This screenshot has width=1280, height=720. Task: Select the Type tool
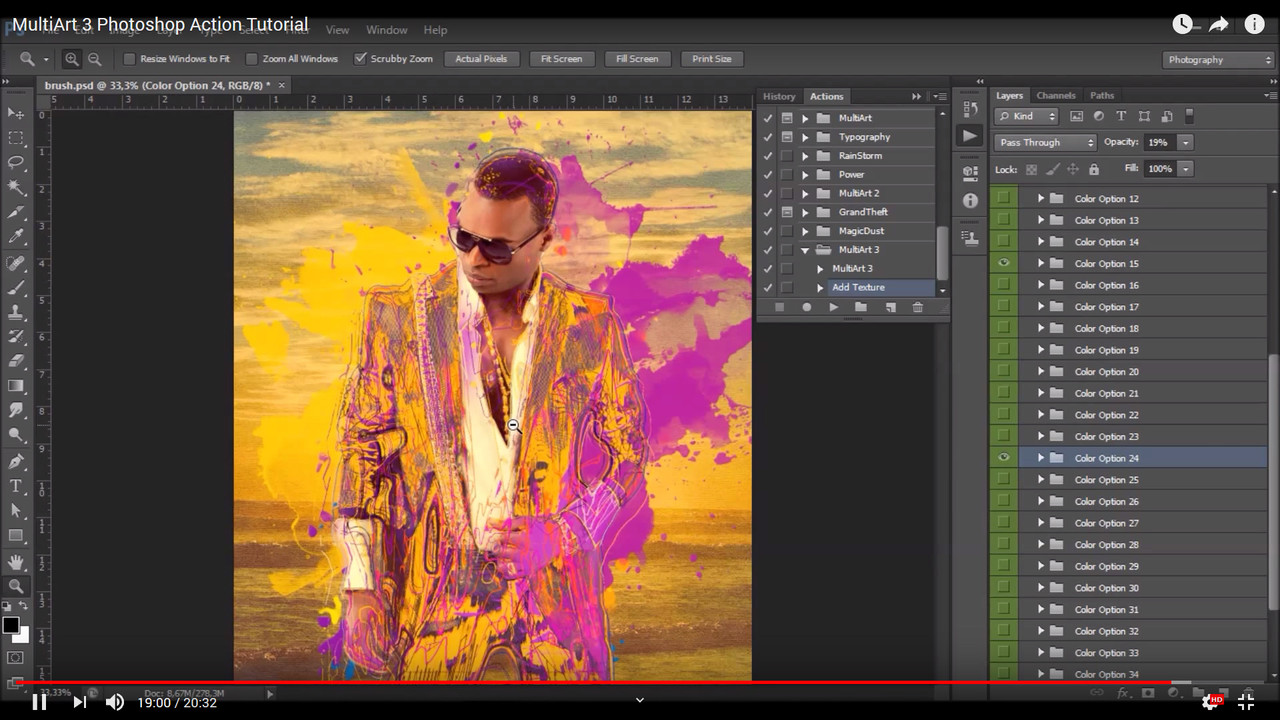click(x=15, y=487)
